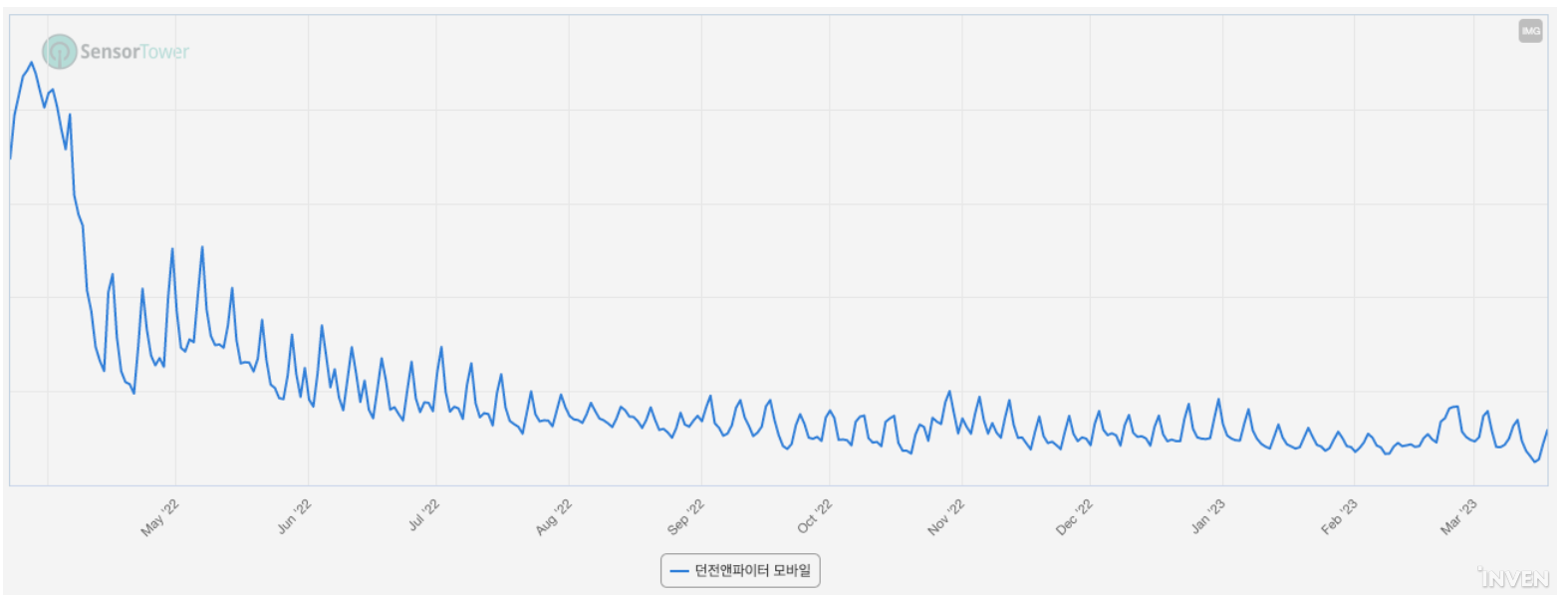The width and height of the screenshot is (1568, 607).
Task: Click the Feb '23 axis label
Action: click(1339, 517)
